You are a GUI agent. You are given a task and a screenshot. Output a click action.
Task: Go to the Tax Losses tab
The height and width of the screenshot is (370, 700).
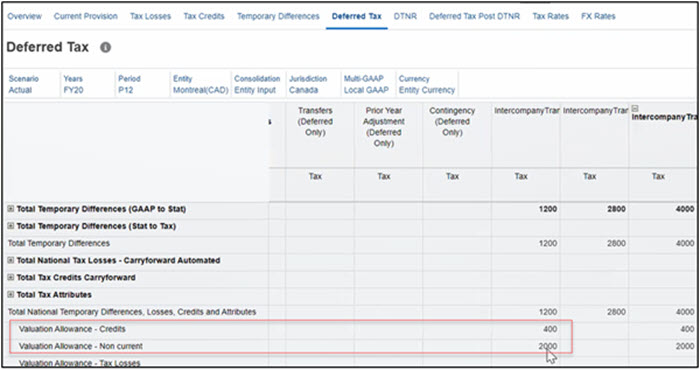[150, 17]
